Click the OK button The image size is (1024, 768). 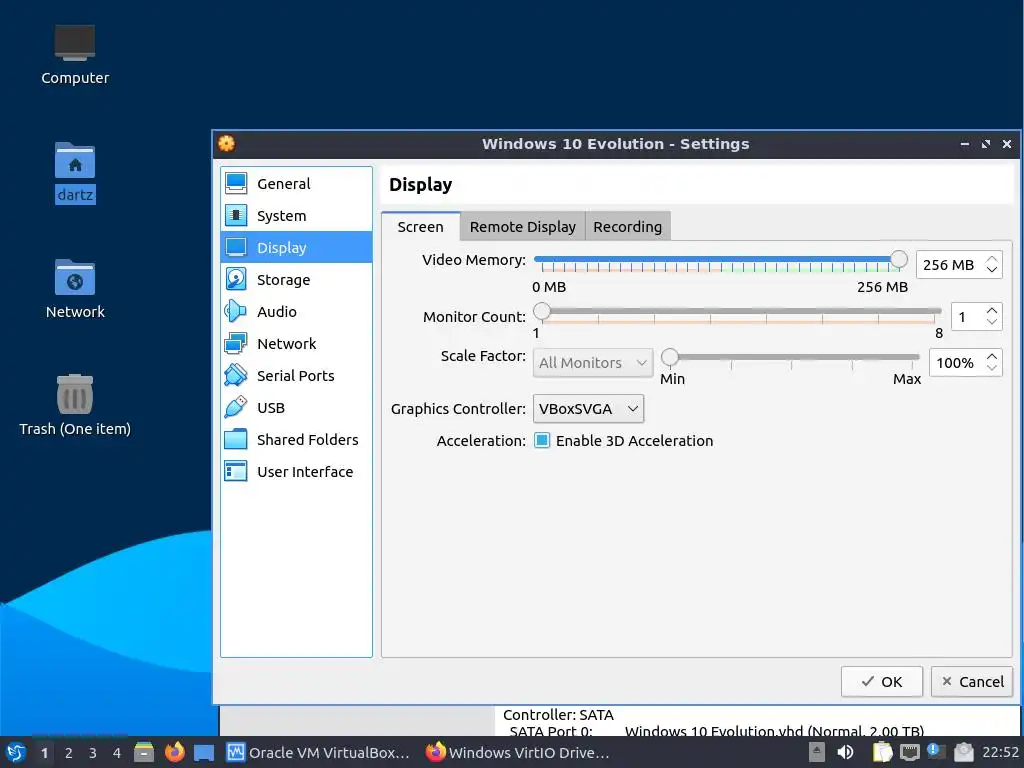(x=882, y=682)
